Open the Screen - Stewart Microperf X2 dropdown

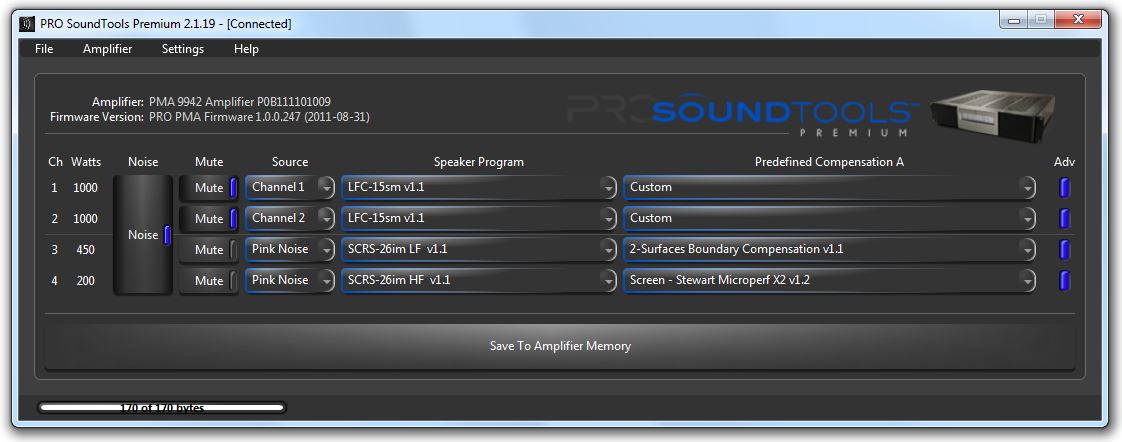point(829,280)
